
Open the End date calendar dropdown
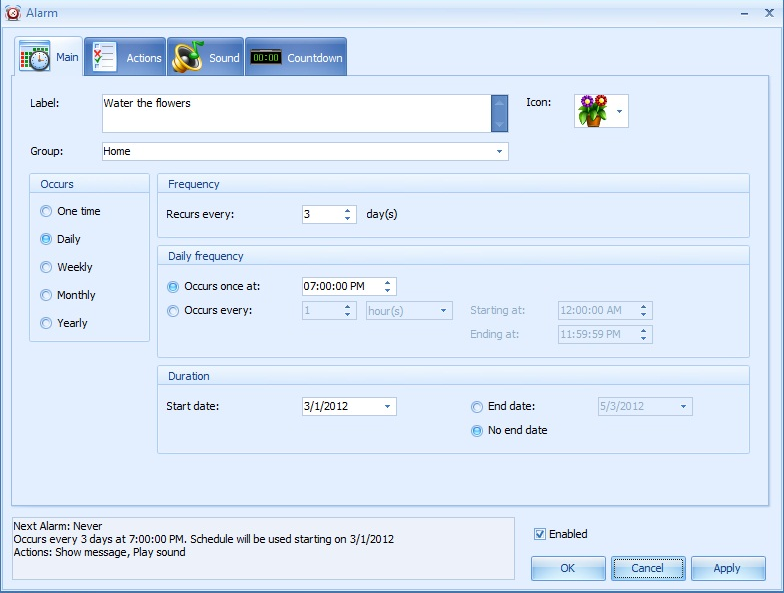point(683,406)
